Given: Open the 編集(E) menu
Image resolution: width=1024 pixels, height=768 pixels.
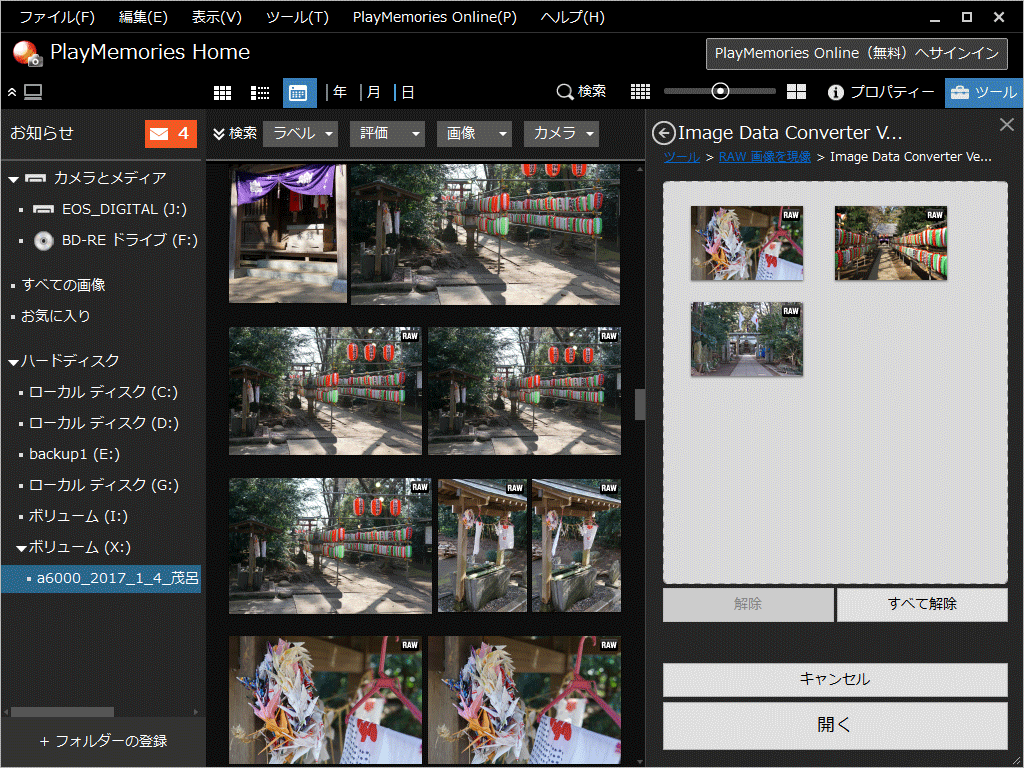Looking at the screenshot, I should pos(143,17).
